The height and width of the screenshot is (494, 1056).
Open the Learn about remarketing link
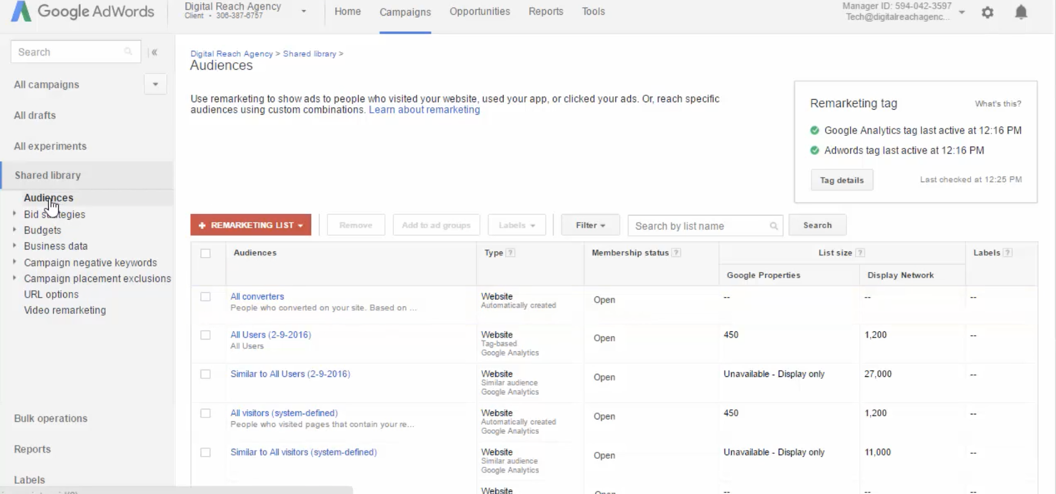[424, 110]
